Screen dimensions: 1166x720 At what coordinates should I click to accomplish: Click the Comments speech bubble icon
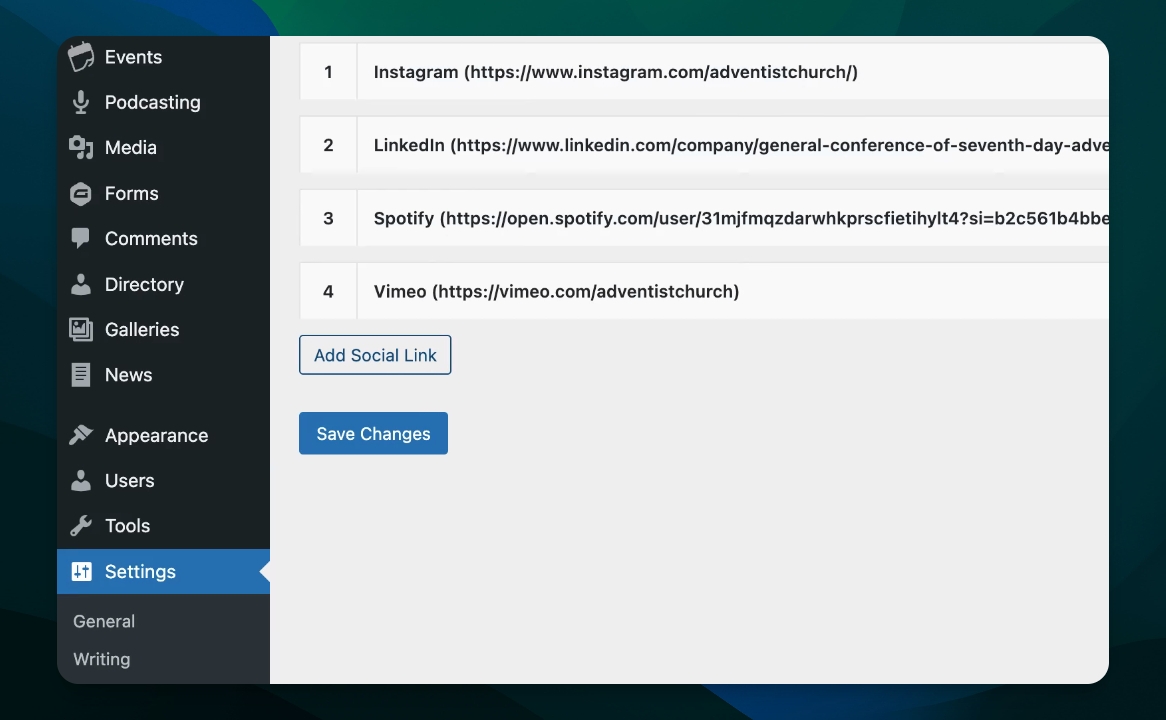(81, 239)
